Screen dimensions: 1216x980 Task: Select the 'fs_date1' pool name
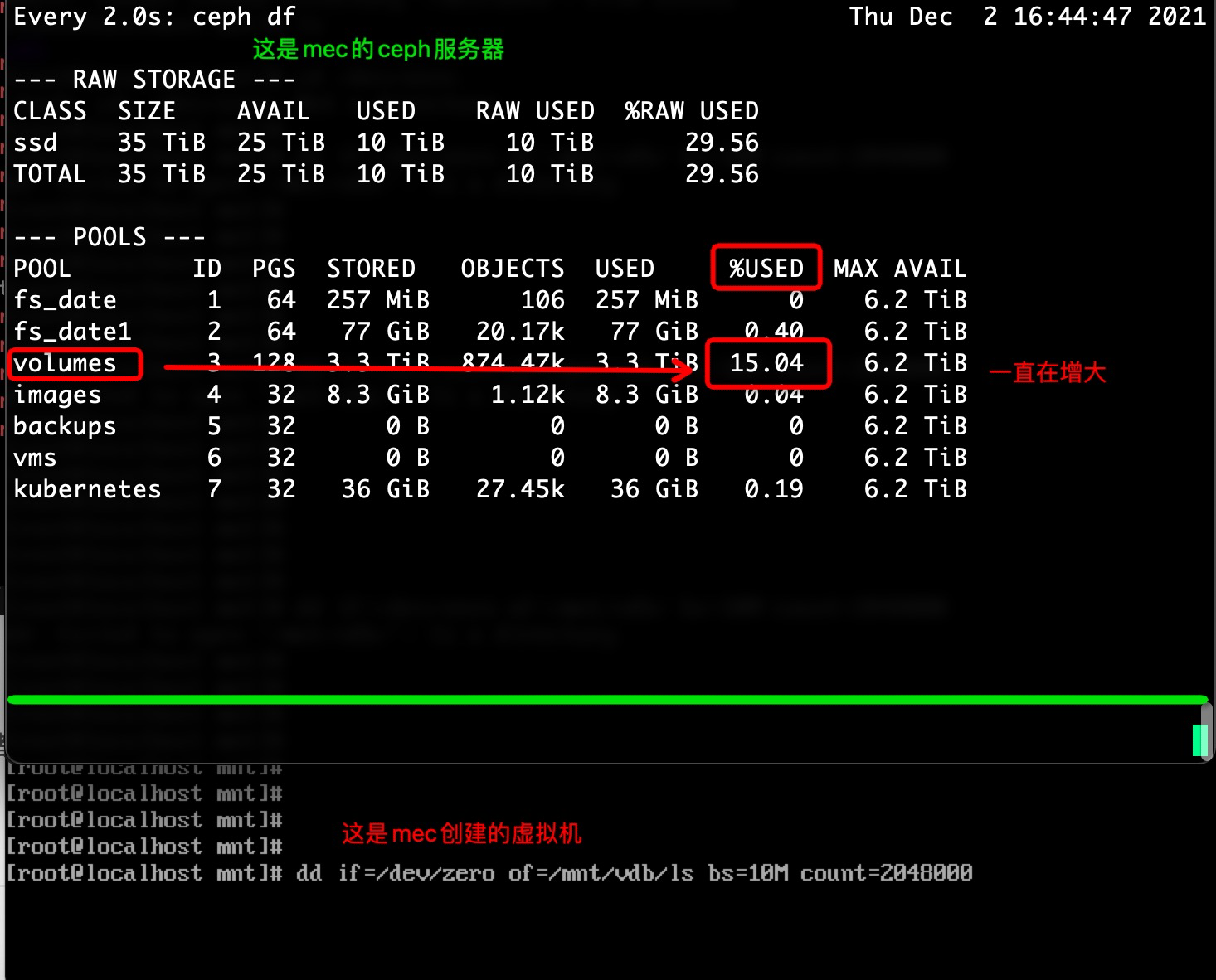[x=72, y=332]
